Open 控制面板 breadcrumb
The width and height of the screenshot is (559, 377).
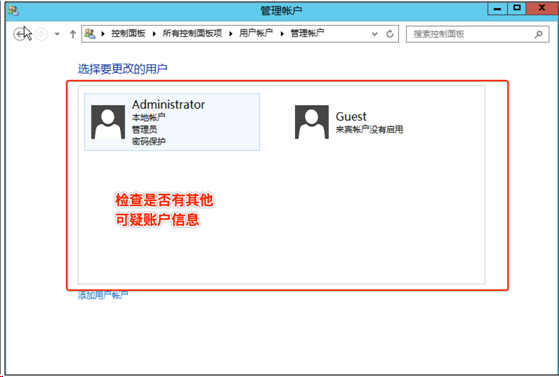point(128,34)
